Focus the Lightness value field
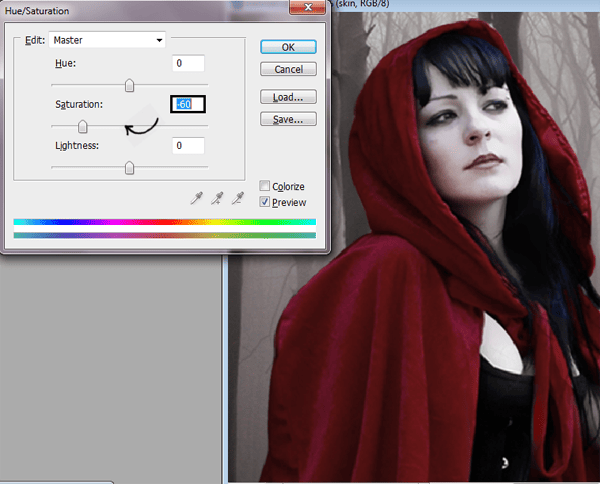This screenshot has height=484, width=600. [x=187, y=146]
